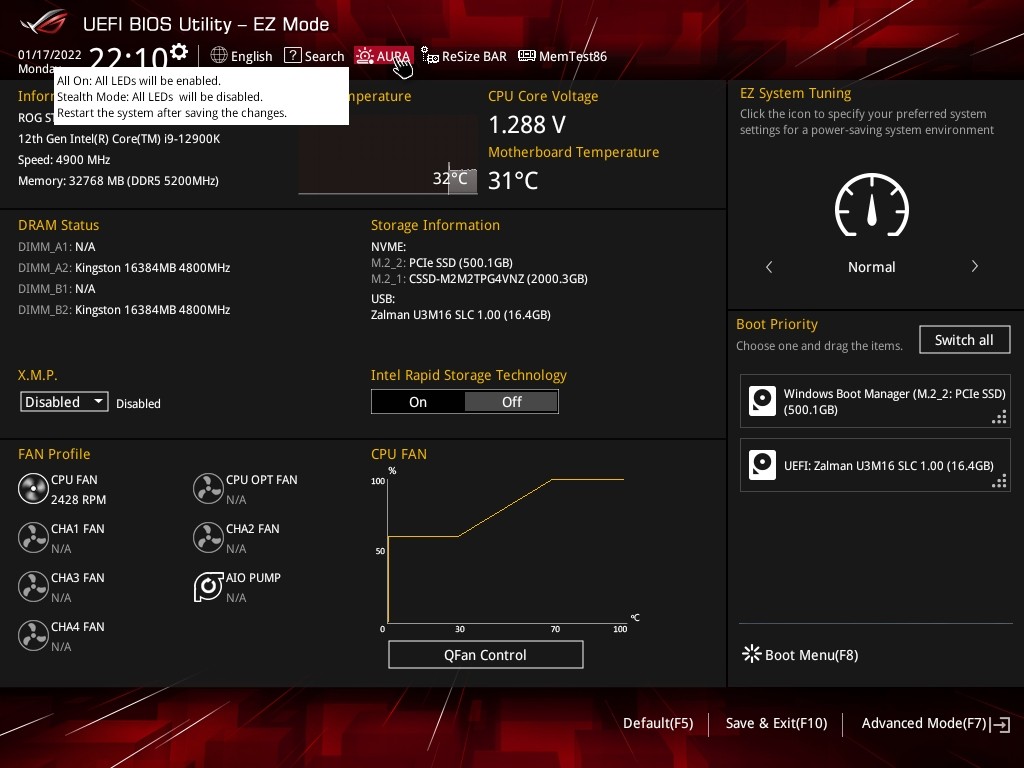This screenshot has width=1024, height=768.
Task: Click Windows Boot Manager disk icon
Action: pyautogui.click(x=762, y=401)
